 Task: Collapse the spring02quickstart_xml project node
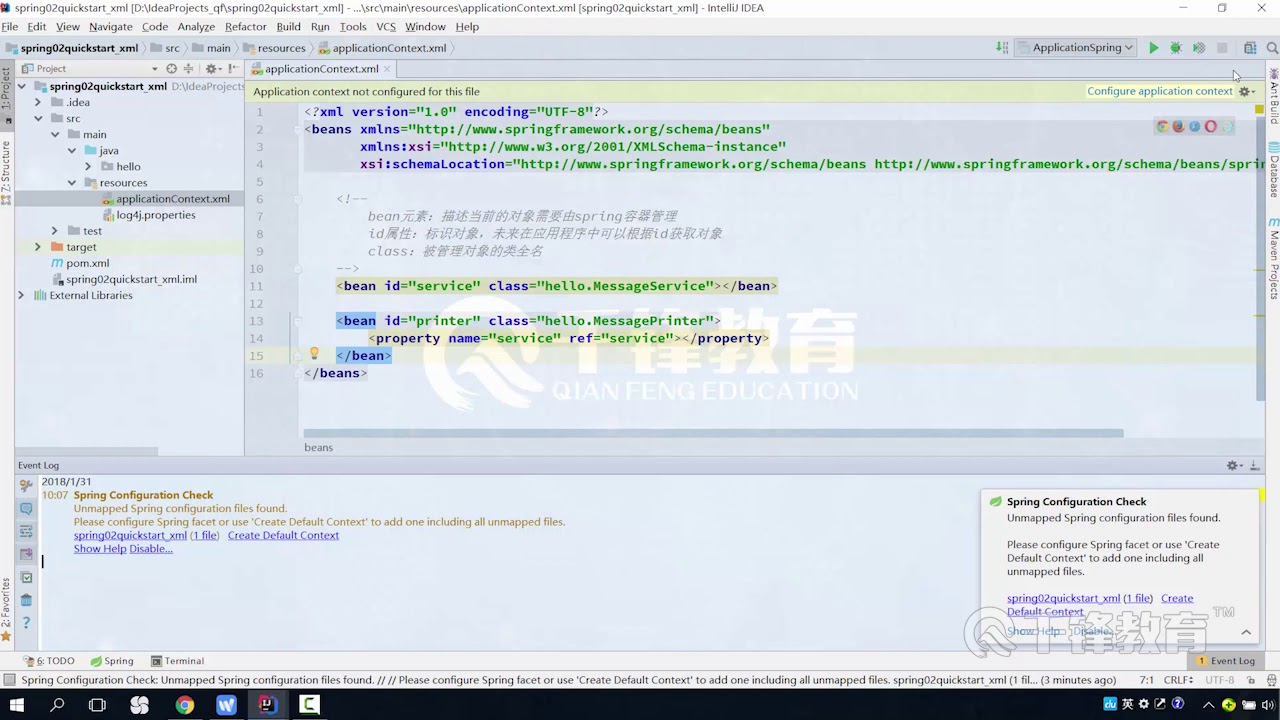[x=22, y=86]
